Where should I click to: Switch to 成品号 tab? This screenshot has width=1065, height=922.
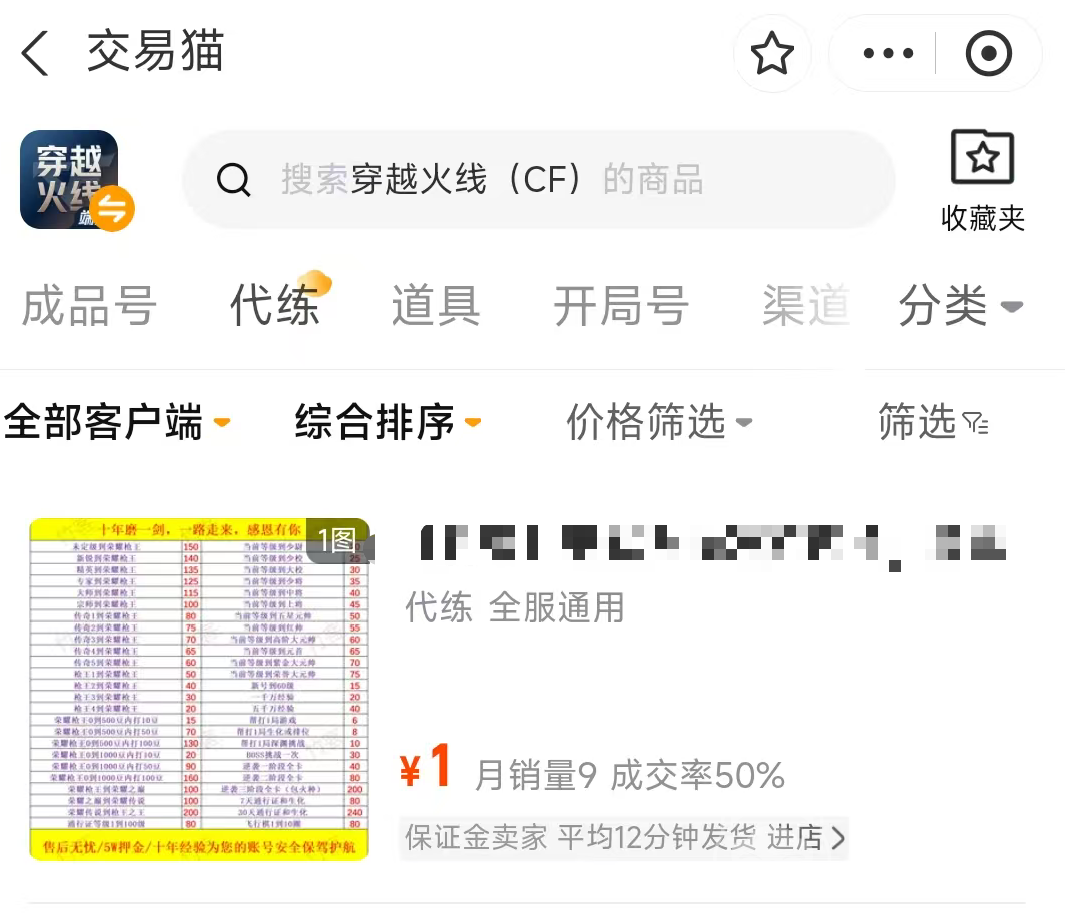(x=89, y=306)
